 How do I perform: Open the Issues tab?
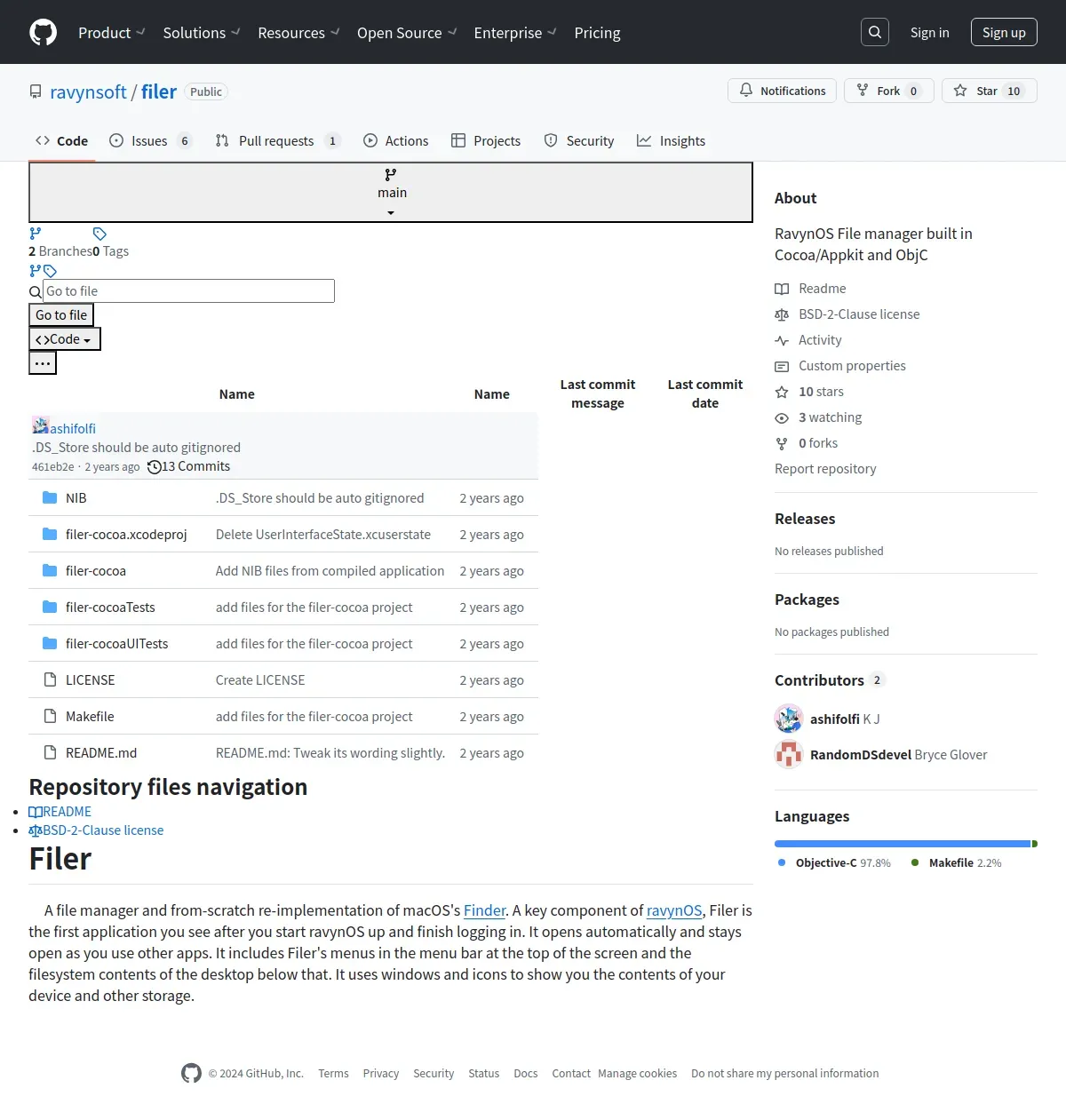point(150,140)
